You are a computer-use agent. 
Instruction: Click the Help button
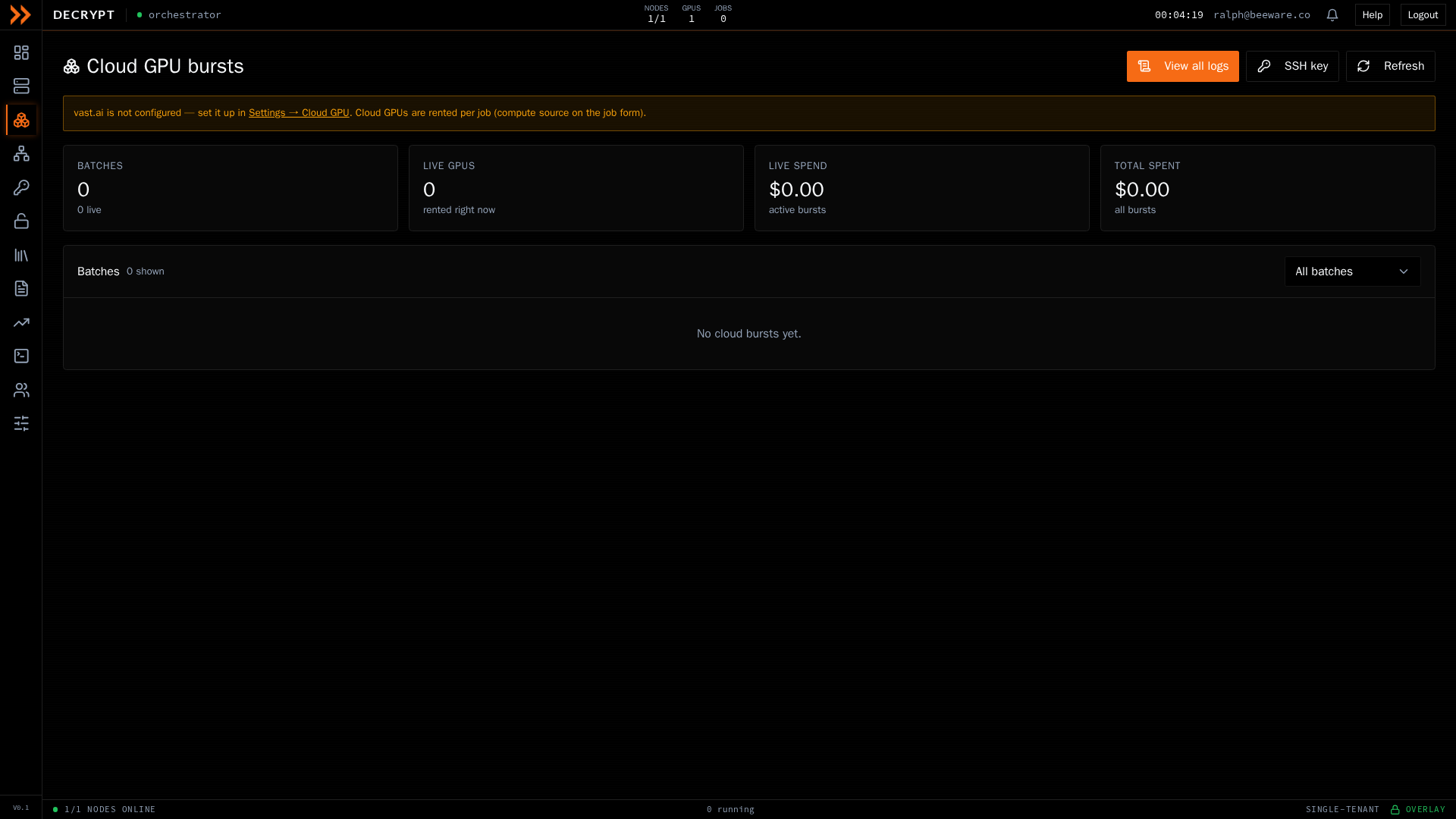tap(1372, 14)
